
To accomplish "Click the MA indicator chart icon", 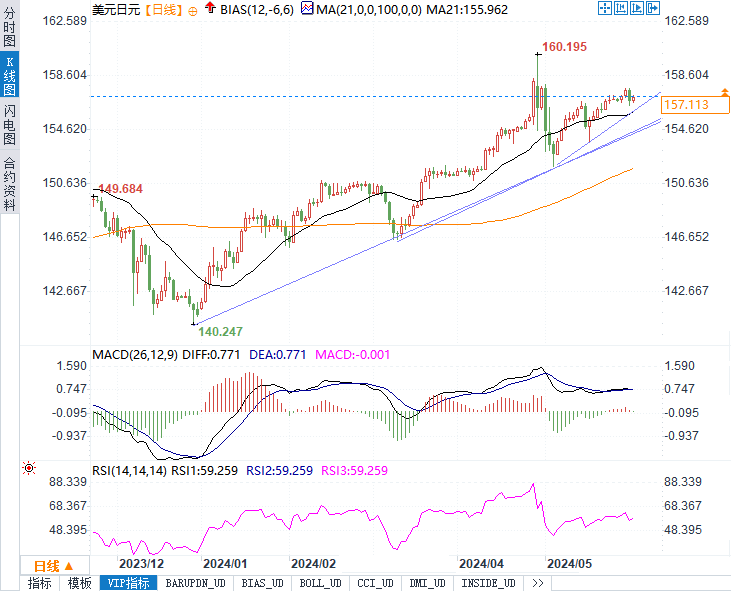I will (x=307, y=8).
